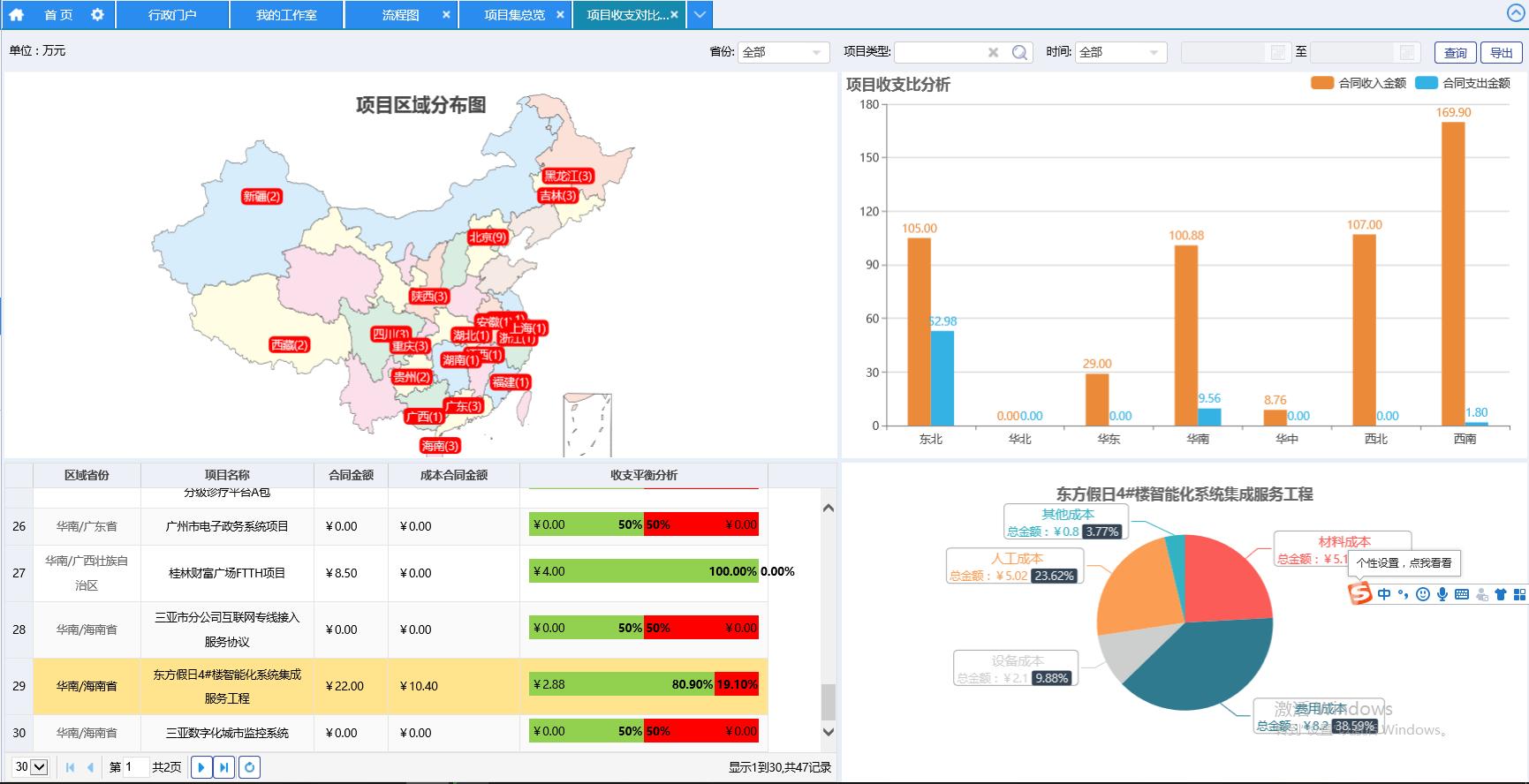Clear the 项目类型 field with X icon
Viewport: 1529px width, 784px height.
click(993, 53)
